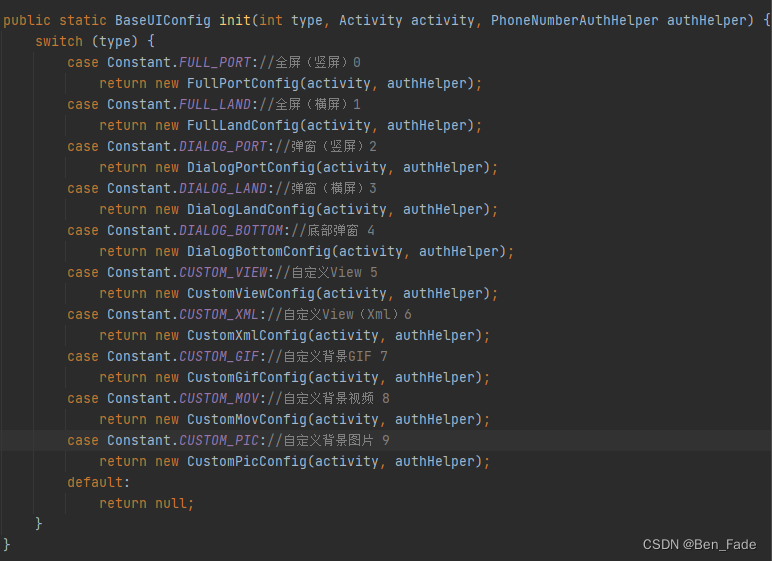Select the CUSTOM_VIEW constant
Viewport: 772px width, 561px height.
(224, 272)
